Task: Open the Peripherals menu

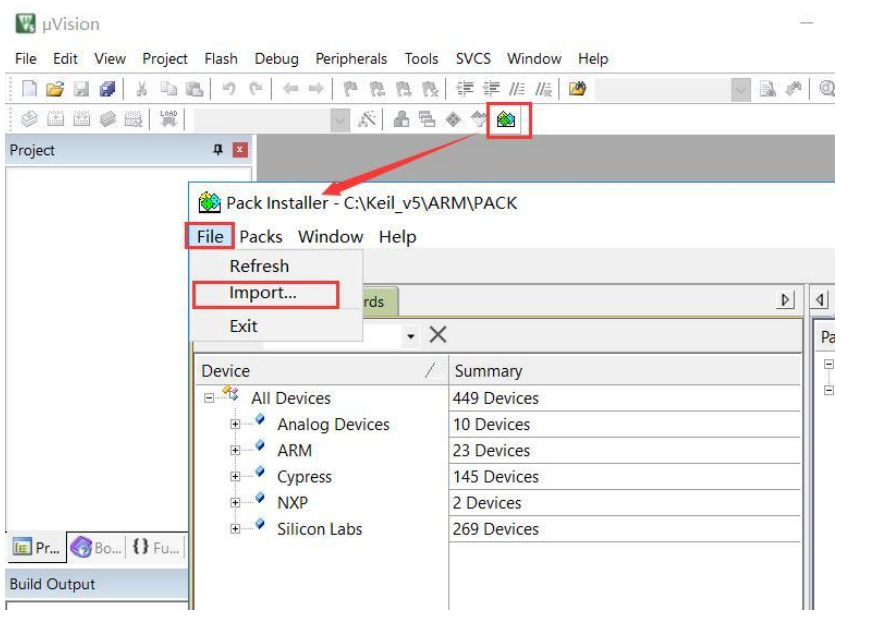Action: pyautogui.click(x=351, y=59)
